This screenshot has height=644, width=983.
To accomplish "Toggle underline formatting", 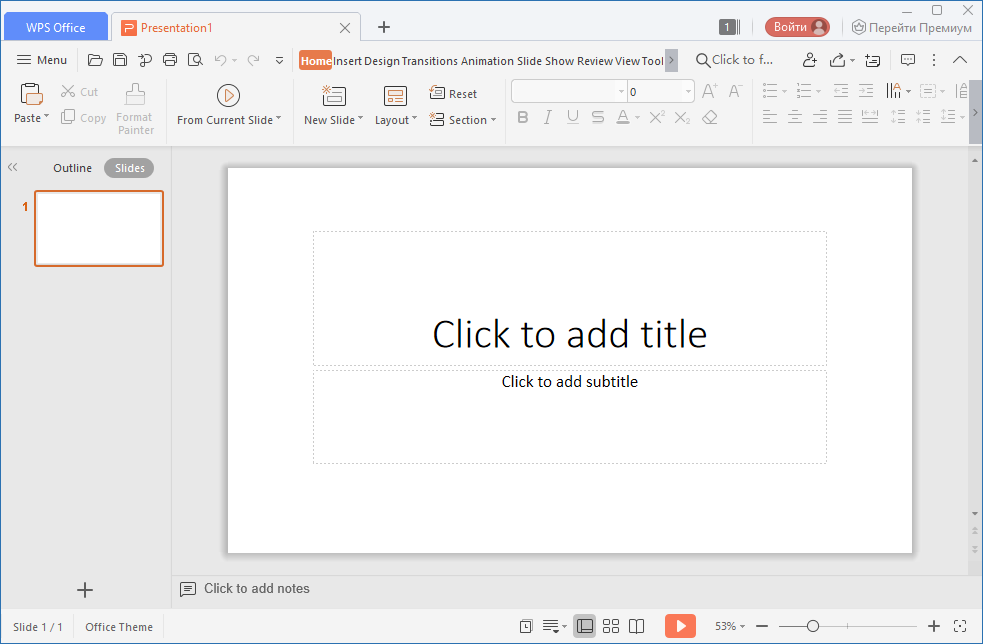I will coord(572,117).
